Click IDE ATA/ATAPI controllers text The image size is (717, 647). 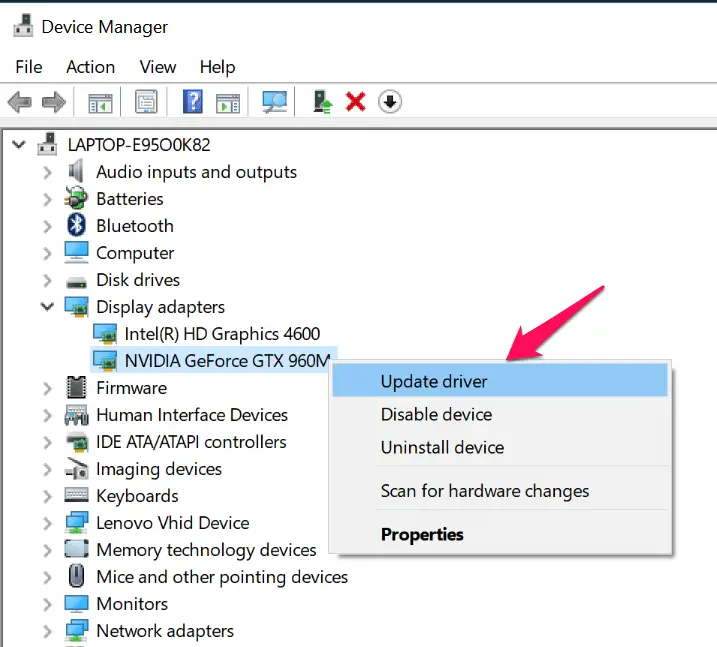(x=191, y=442)
